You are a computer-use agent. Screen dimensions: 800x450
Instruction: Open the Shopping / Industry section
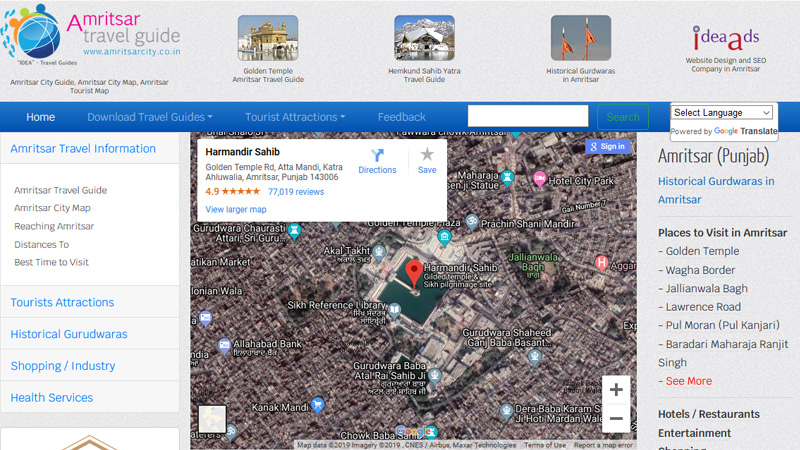tap(63, 366)
